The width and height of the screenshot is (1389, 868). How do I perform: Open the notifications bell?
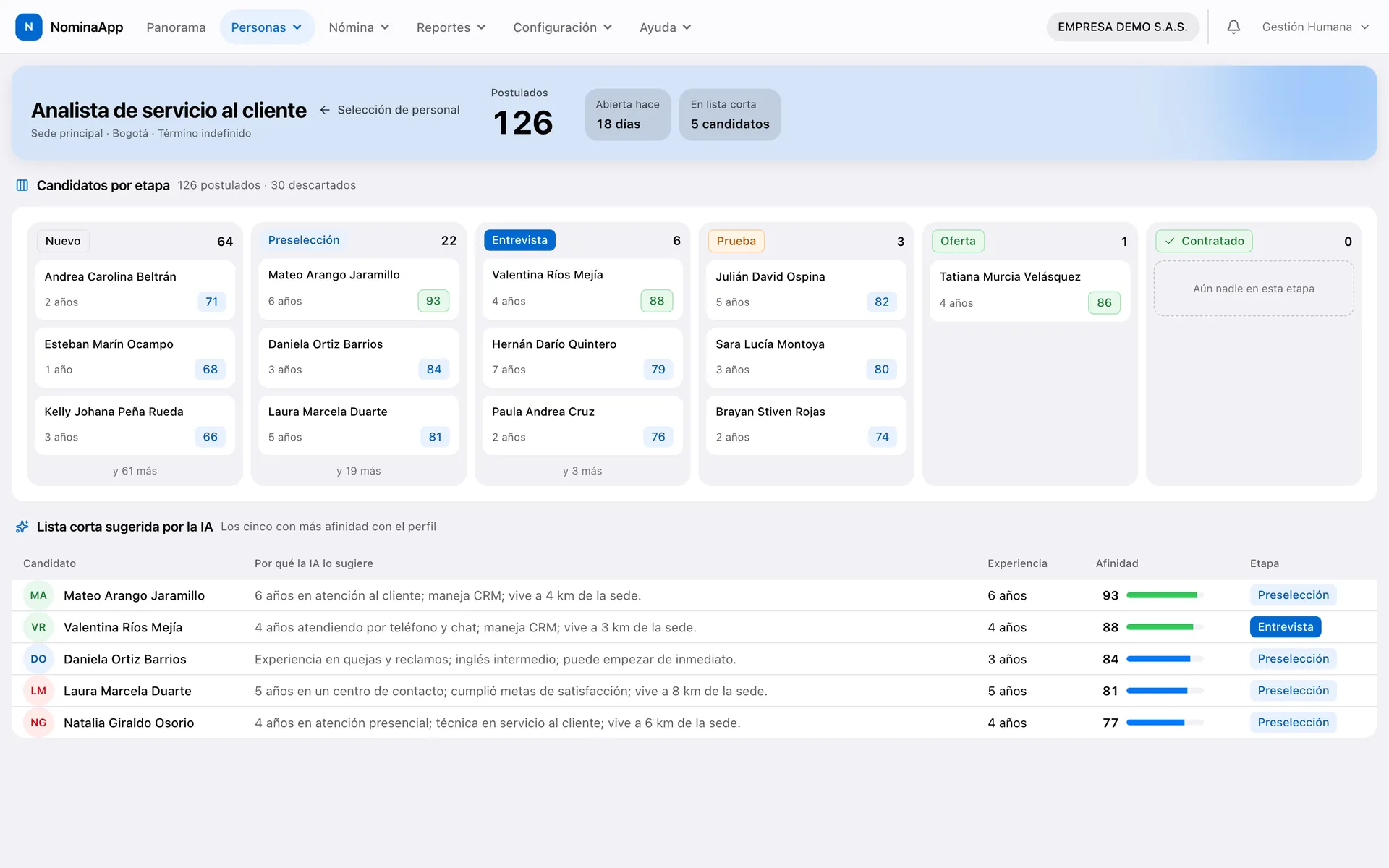click(x=1233, y=27)
